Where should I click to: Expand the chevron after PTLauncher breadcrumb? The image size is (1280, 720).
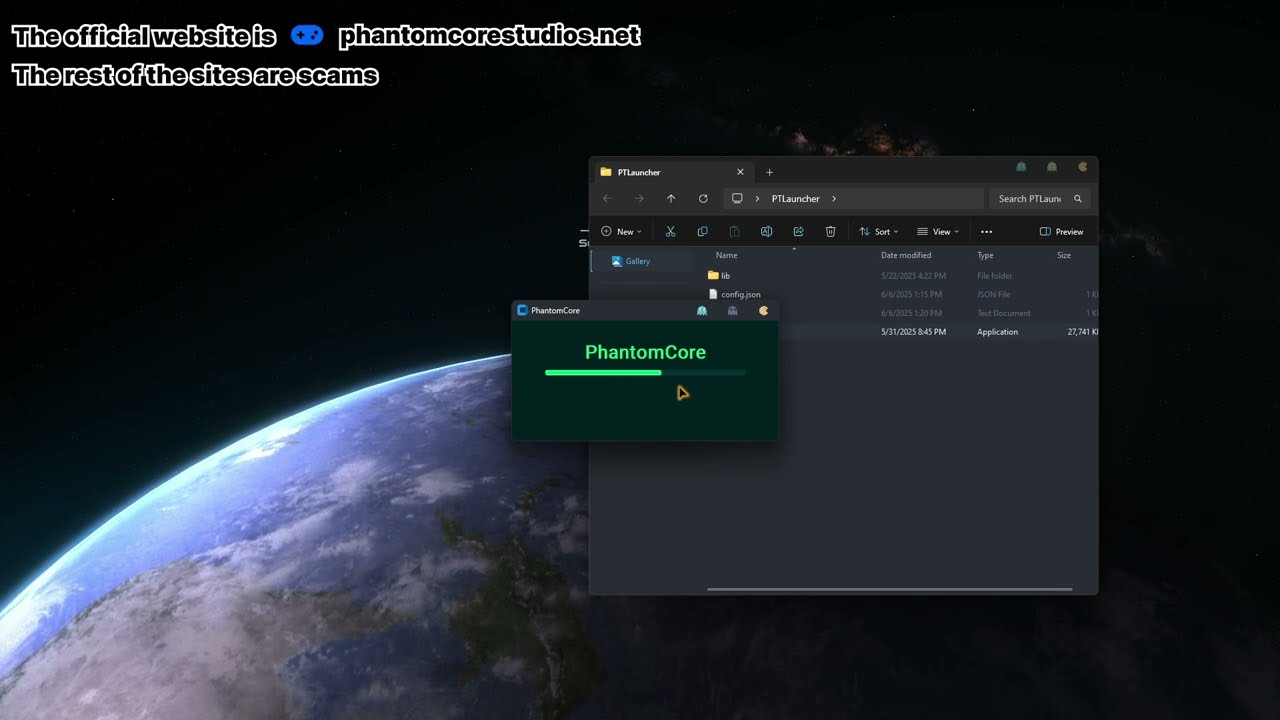tap(834, 199)
